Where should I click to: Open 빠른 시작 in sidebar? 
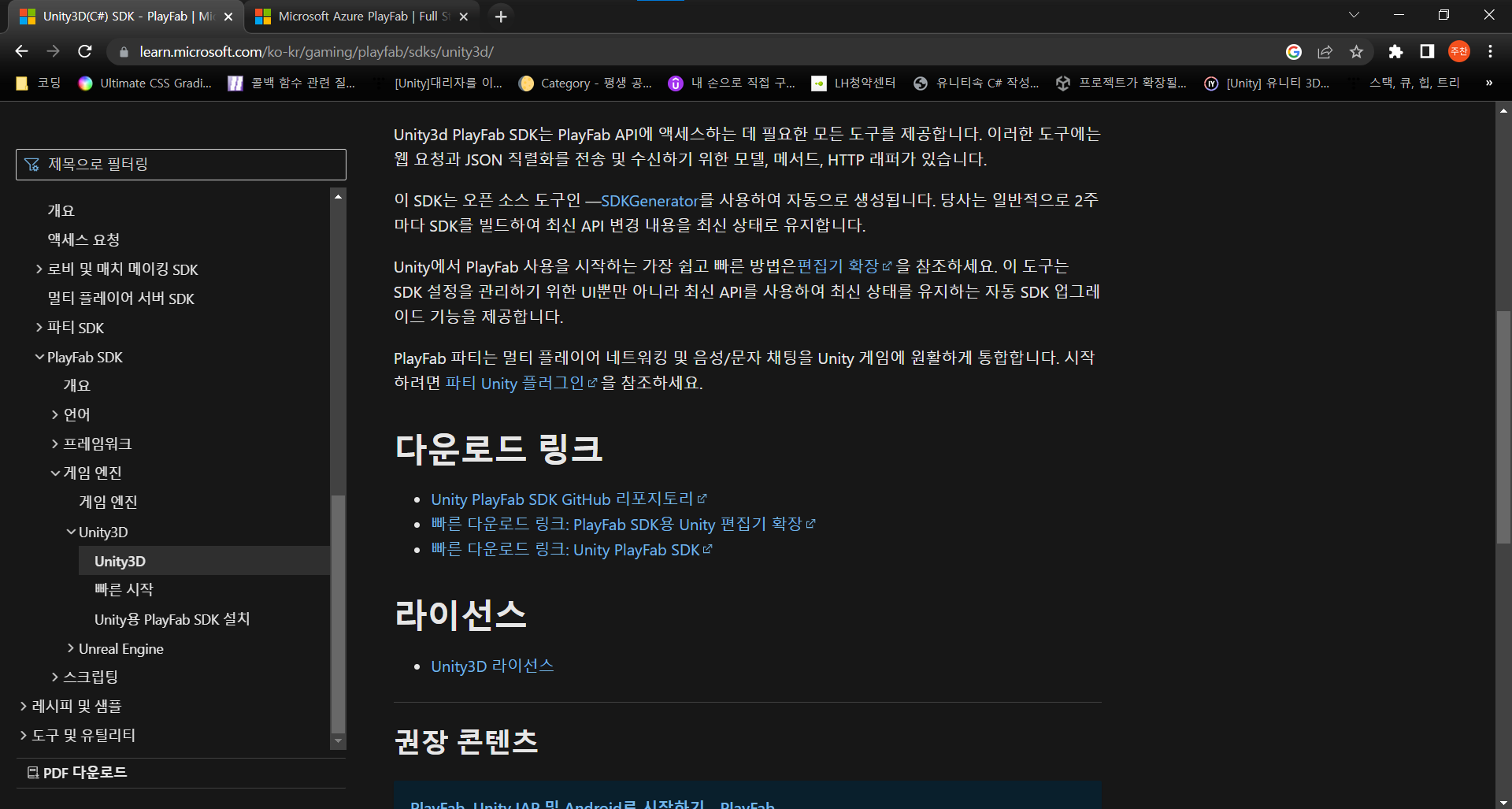124,589
